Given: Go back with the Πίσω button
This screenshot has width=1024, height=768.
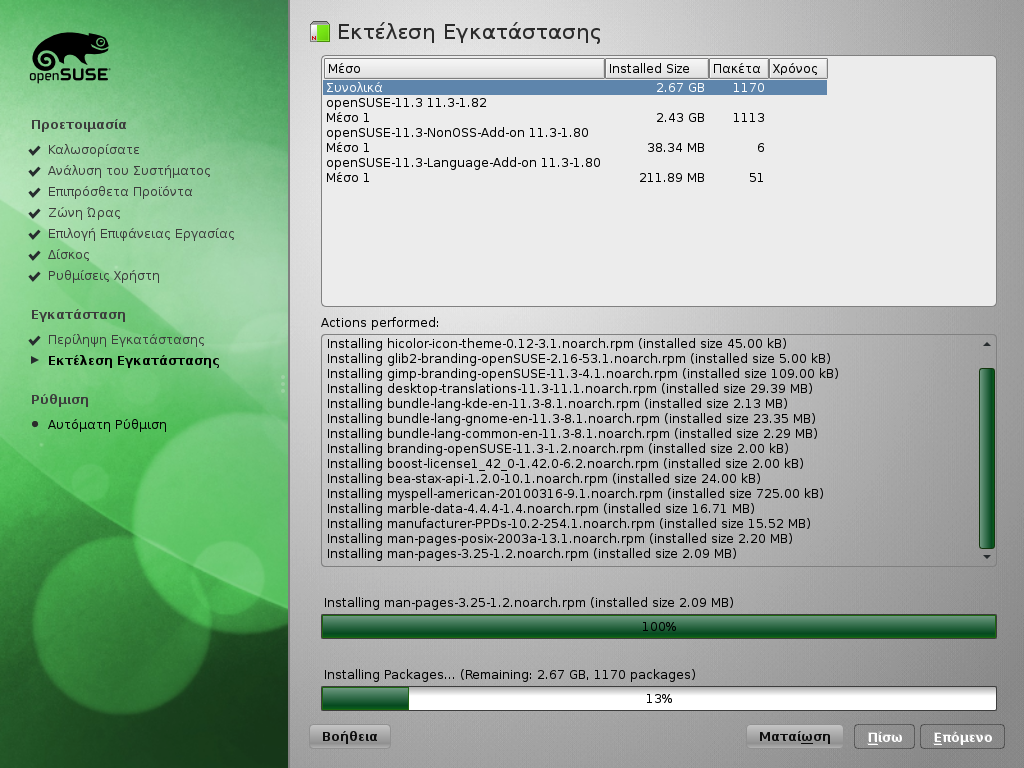Looking at the screenshot, I should coord(884,737).
